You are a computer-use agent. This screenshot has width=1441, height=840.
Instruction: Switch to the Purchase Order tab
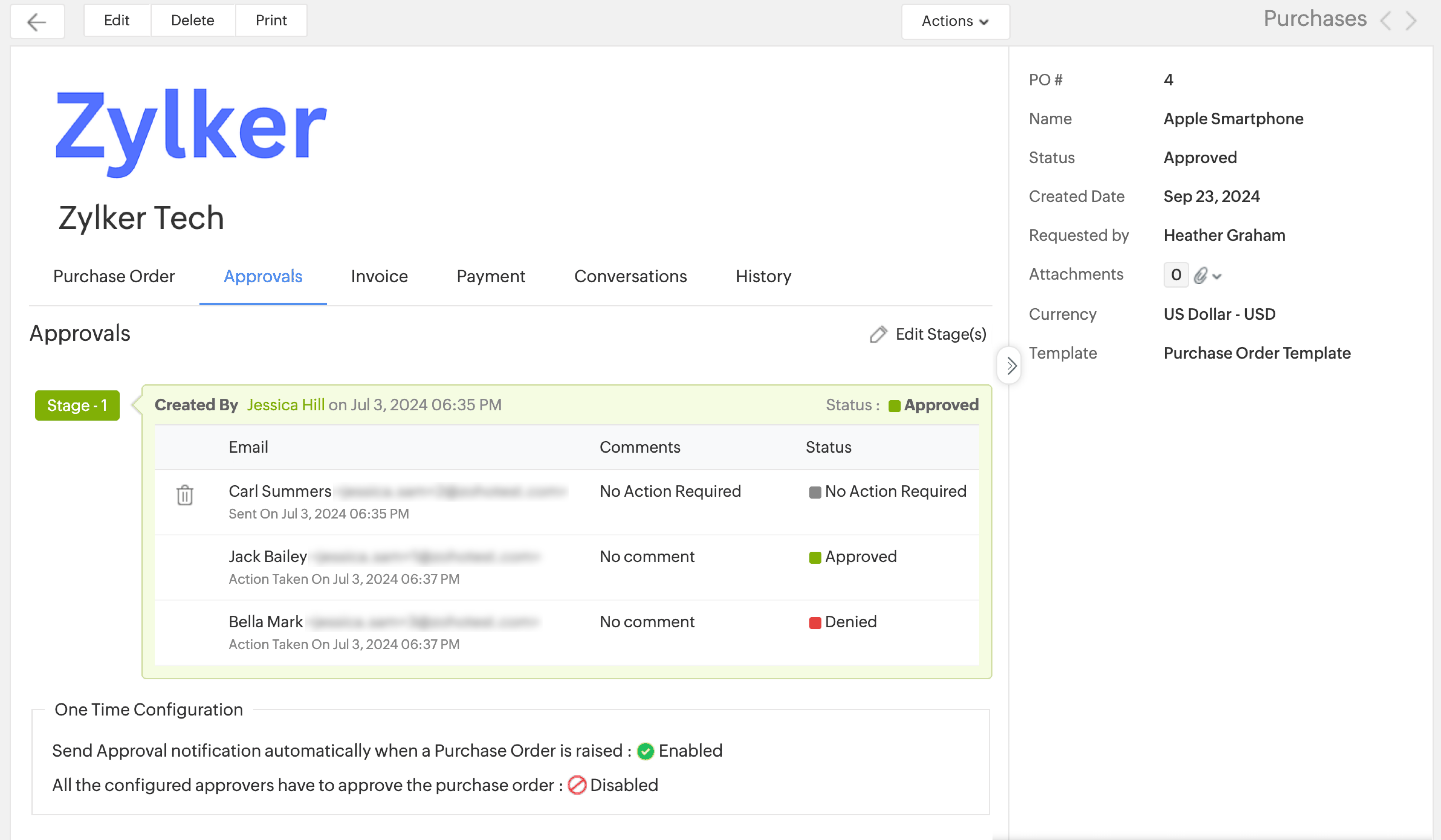114,276
